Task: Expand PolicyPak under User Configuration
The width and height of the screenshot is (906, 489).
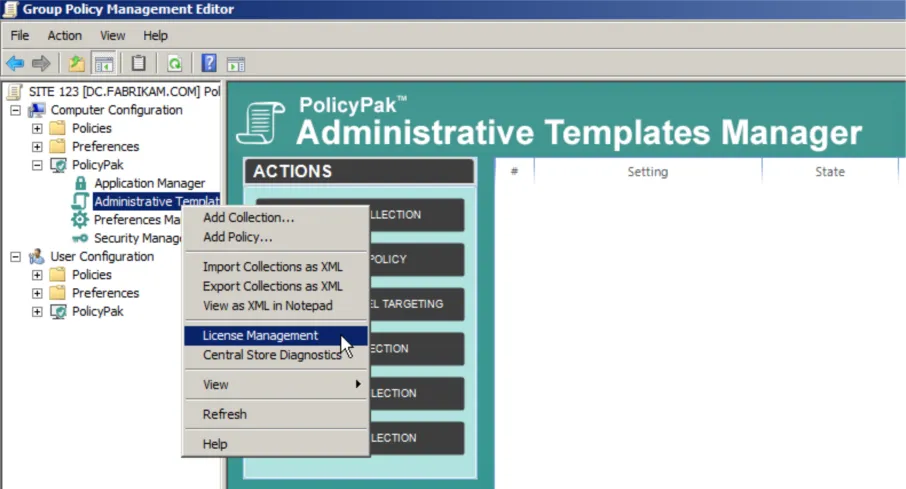Action: pos(37,311)
